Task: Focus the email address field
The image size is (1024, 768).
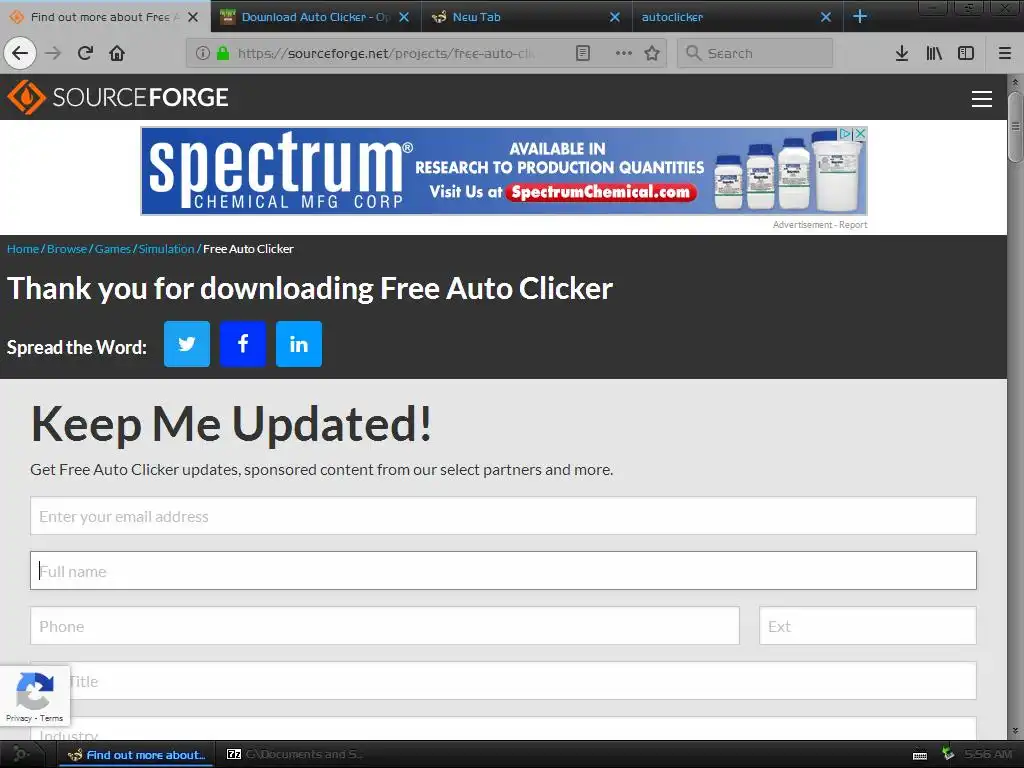Action: [503, 516]
